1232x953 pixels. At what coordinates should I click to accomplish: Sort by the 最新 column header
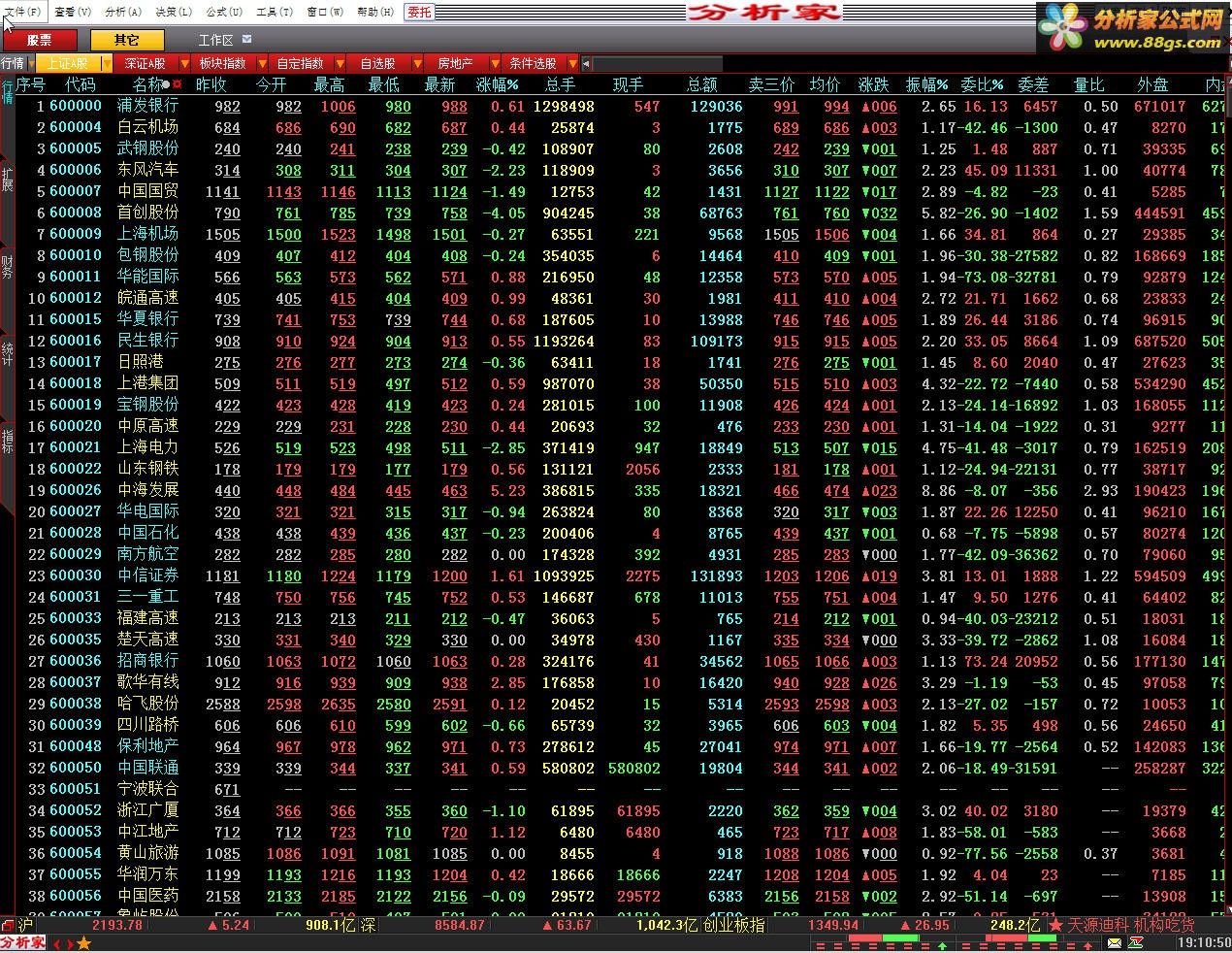click(439, 85)
